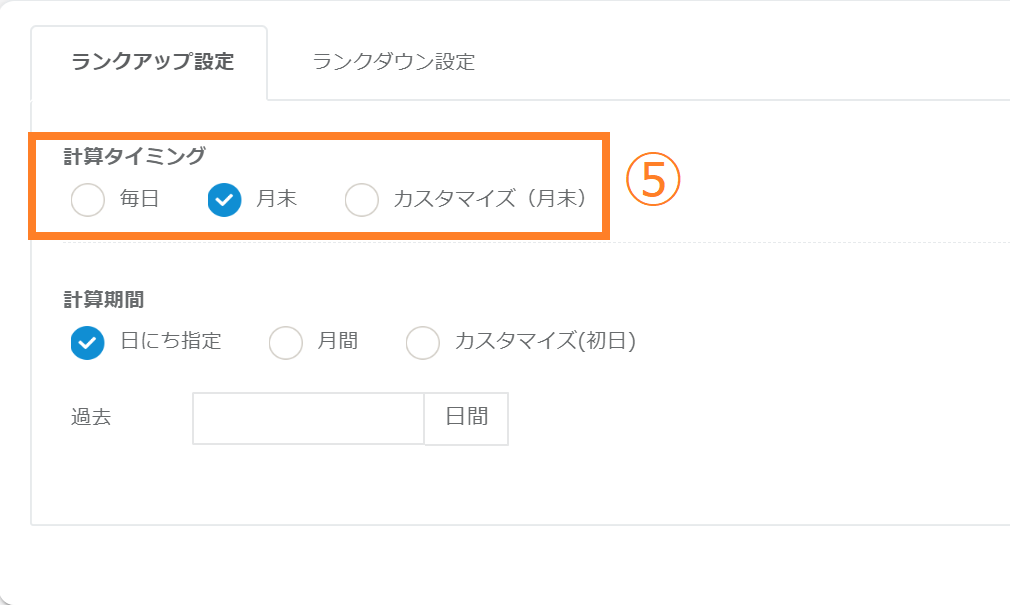Click the checked 日にち指定 radio circle
The image size is (1010, 605).
[88, 342]
